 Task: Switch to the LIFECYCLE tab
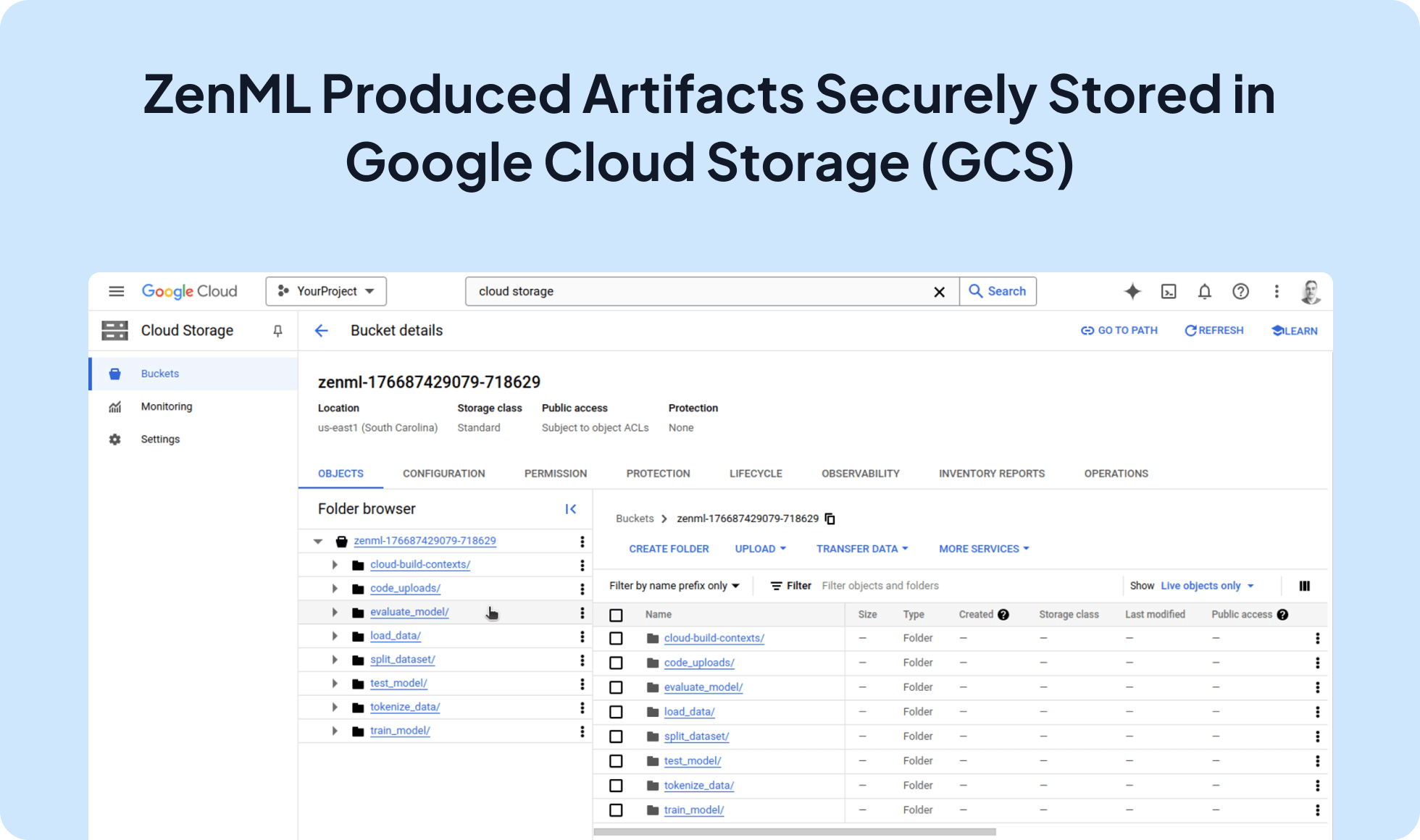click(x=756, y=473)
